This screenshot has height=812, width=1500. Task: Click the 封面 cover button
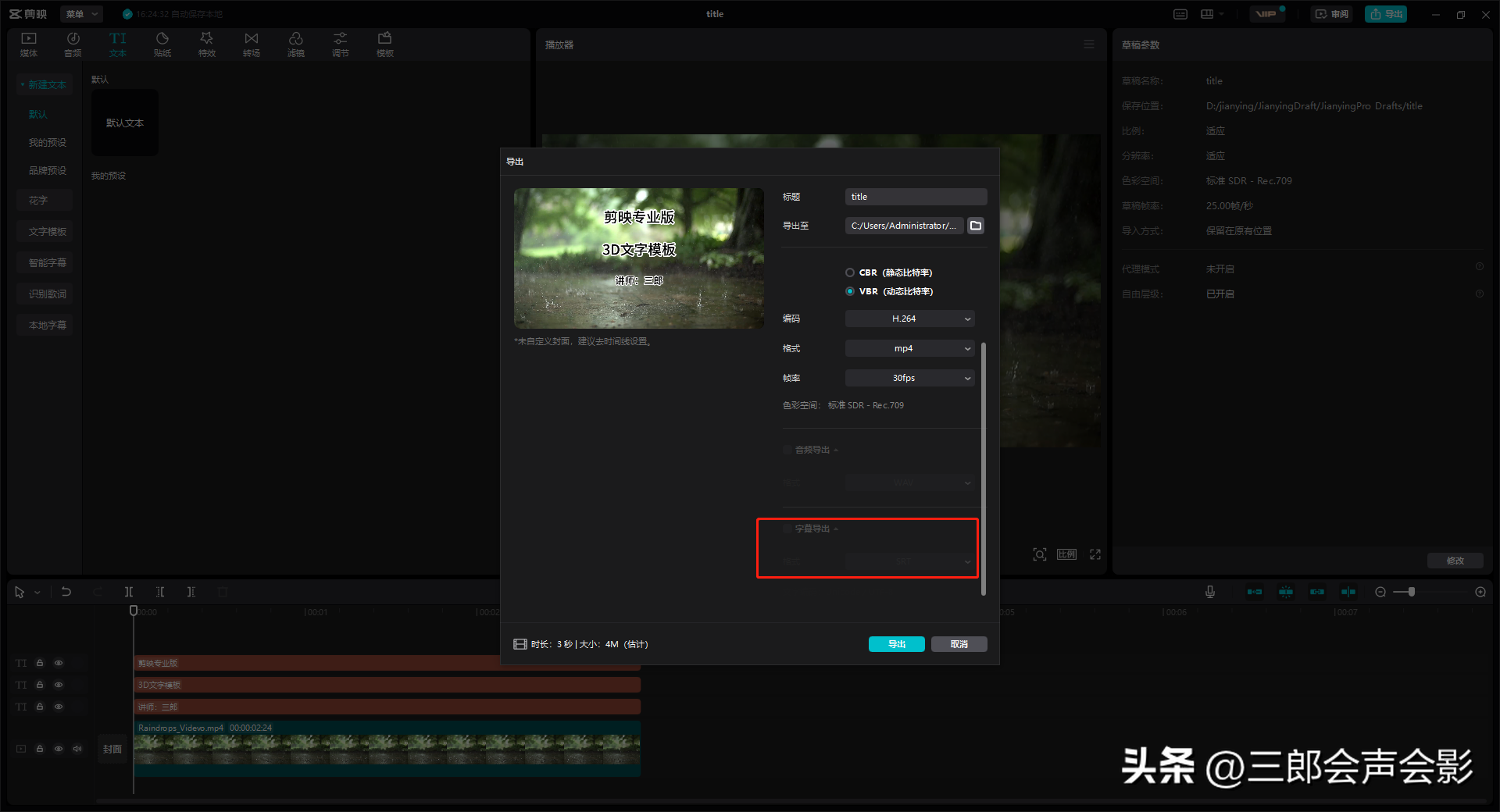coord(112,749)
